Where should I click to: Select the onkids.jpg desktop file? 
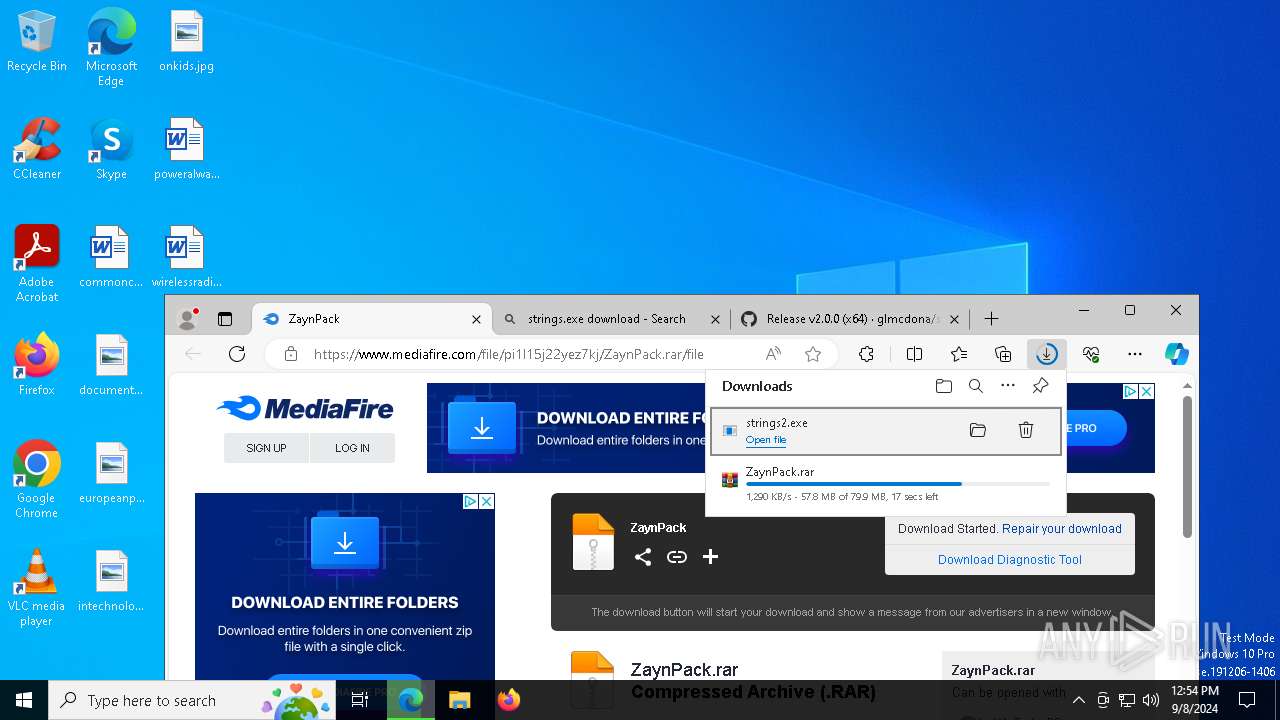pyautogui.click(x=186, y=42)
